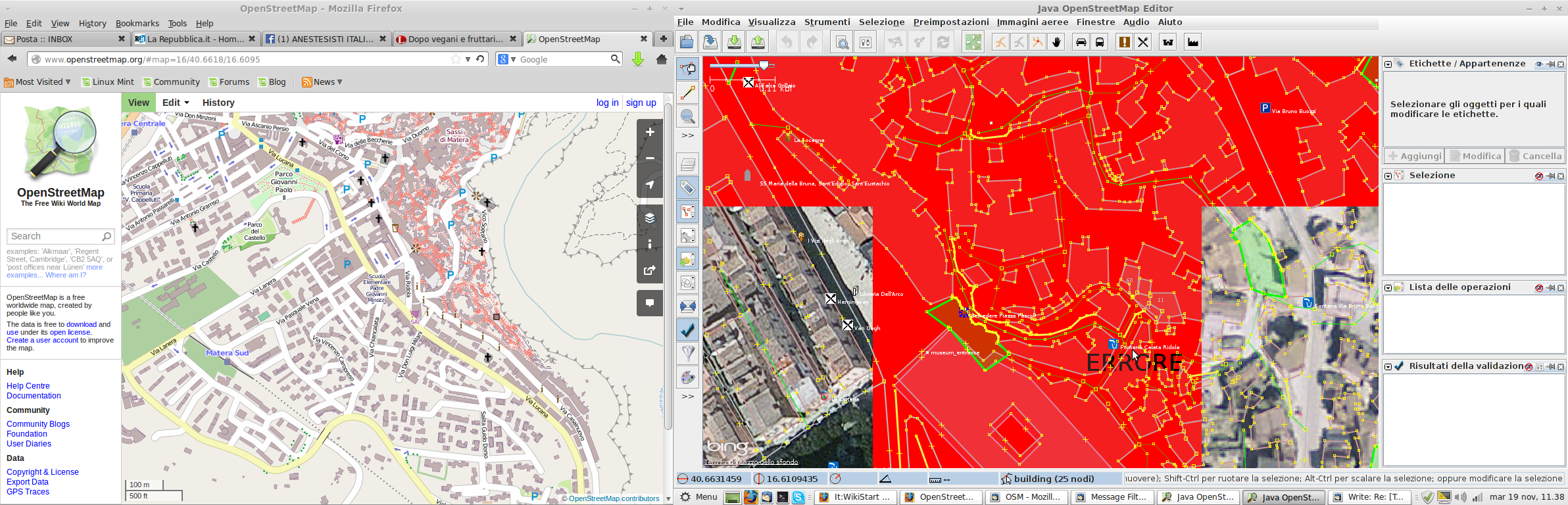Image resolution: width=1568 pixels, height=505 pixels.
Task: Toggle JOSM Tags/Memberships panel button
Action: (687, 188)
